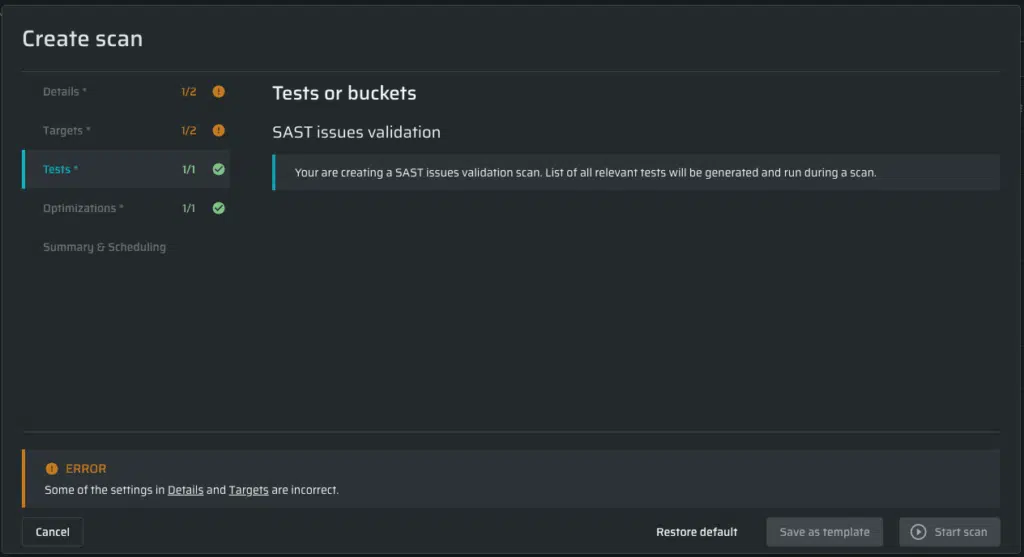
Task: Cancel the scan creation
Action: (x=52, y=532)
